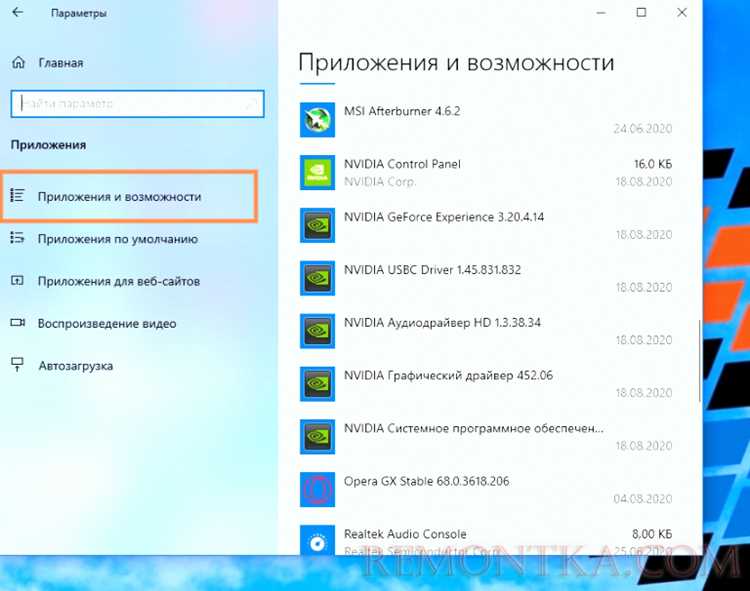Click the Параметры window title
750x591 pixels.
(79, 13)
